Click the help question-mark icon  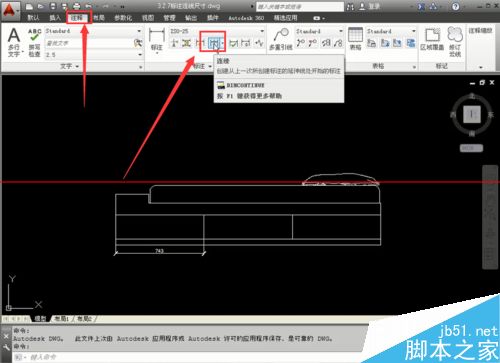tap(455, 6)
